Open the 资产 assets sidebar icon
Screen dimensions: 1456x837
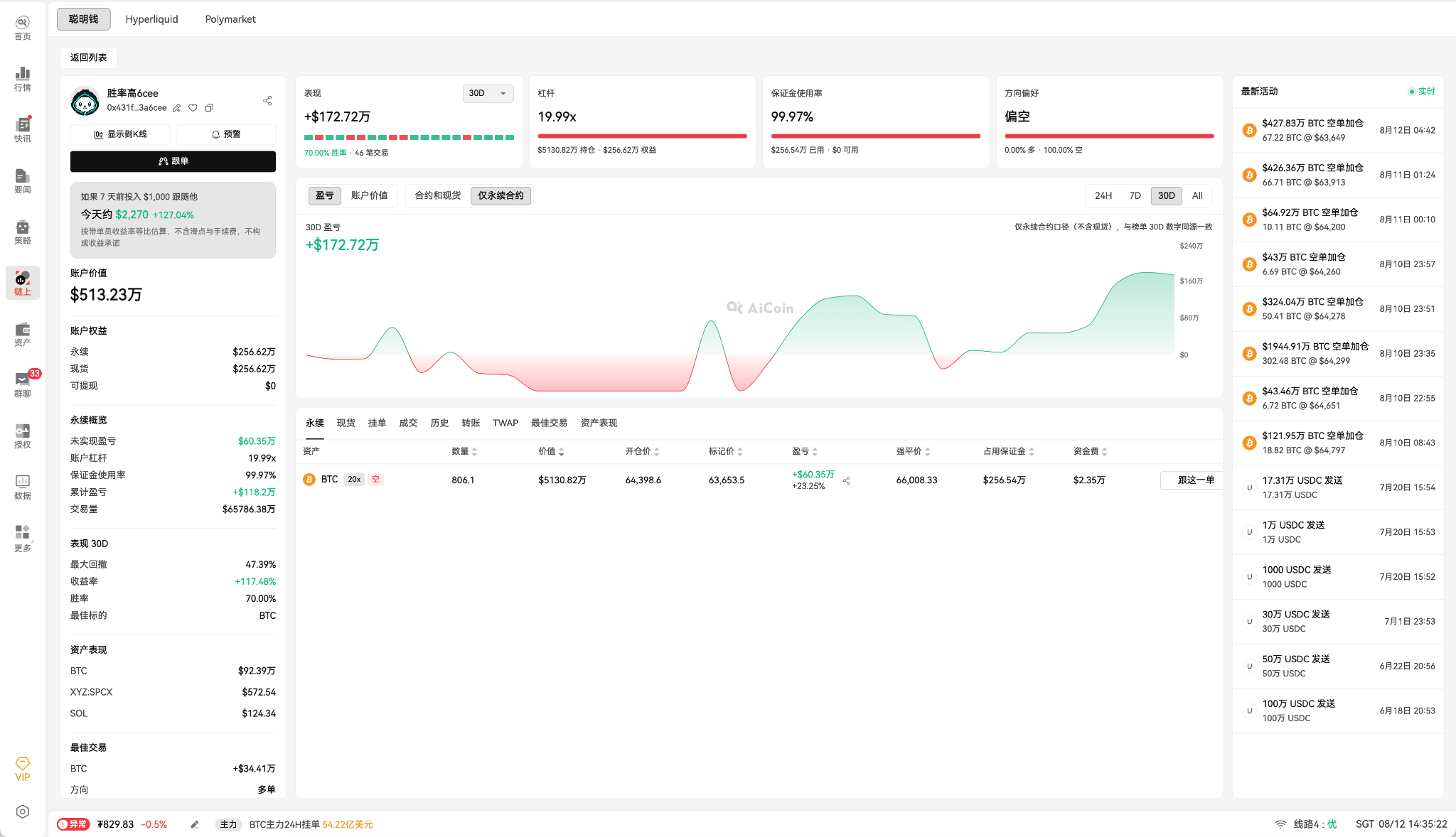click(23, 335)
